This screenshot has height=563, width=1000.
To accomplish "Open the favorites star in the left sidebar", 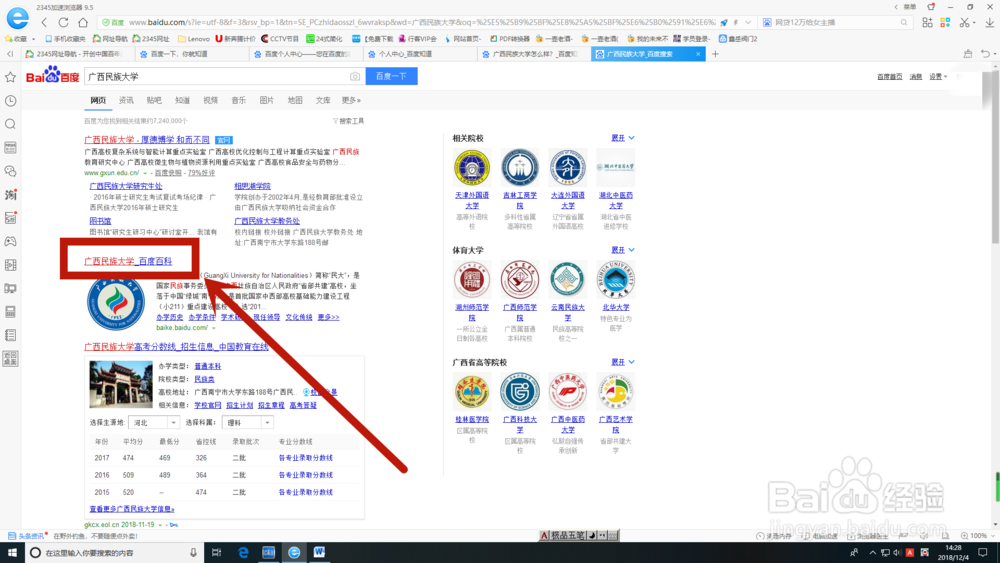I will (10, 77).
